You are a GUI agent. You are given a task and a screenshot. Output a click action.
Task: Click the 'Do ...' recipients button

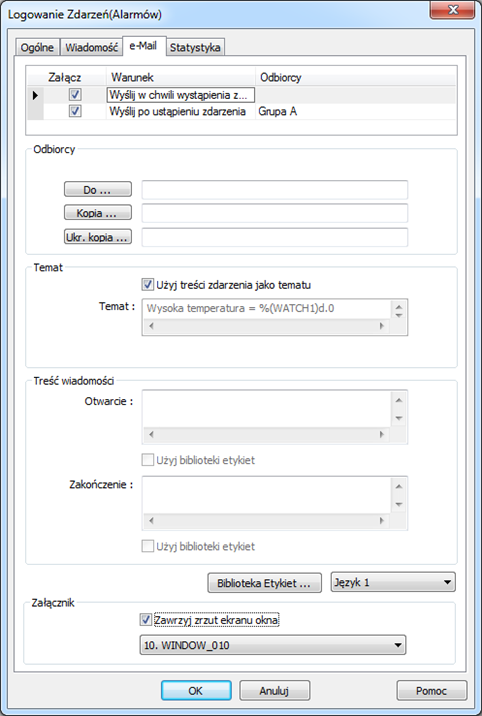pyautogui.click(x=98, y=190)
